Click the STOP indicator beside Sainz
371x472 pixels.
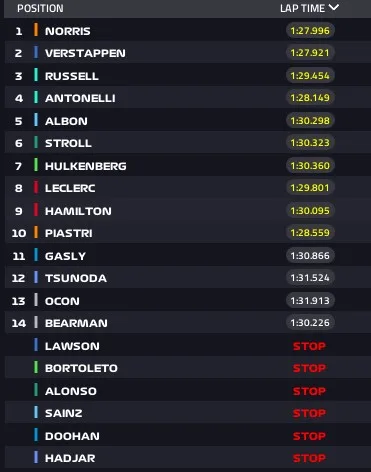[x=309, y=413]
